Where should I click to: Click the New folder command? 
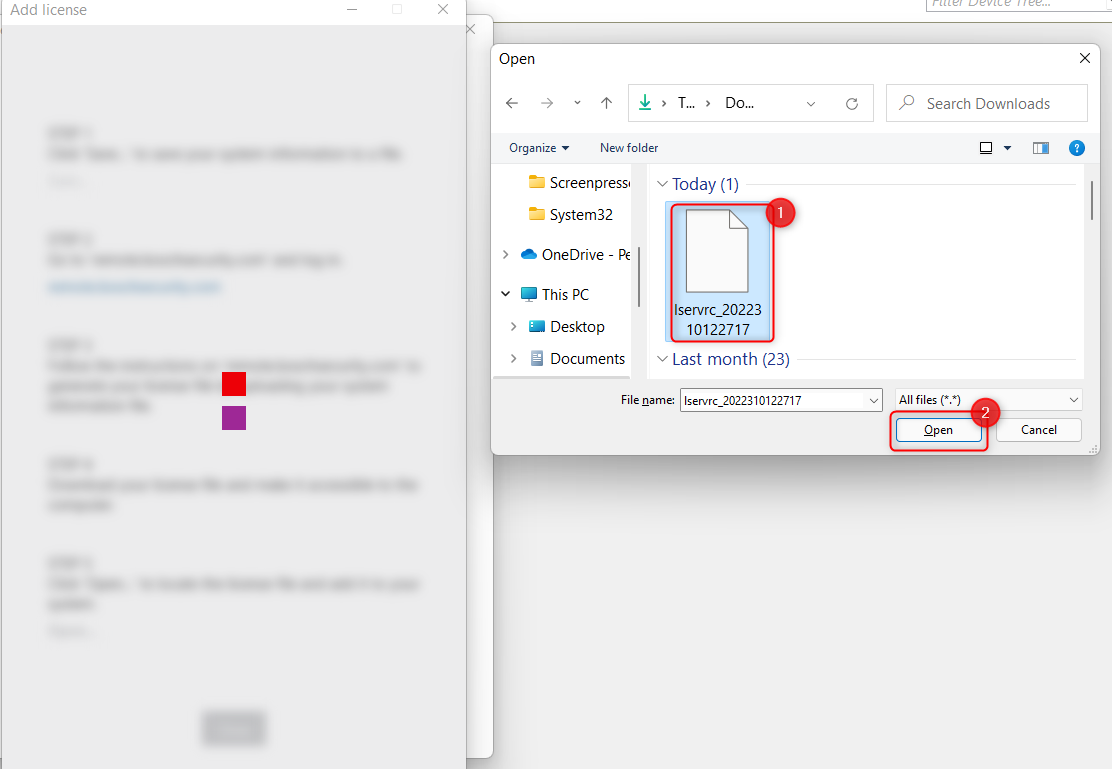click(x=629, y=148)
